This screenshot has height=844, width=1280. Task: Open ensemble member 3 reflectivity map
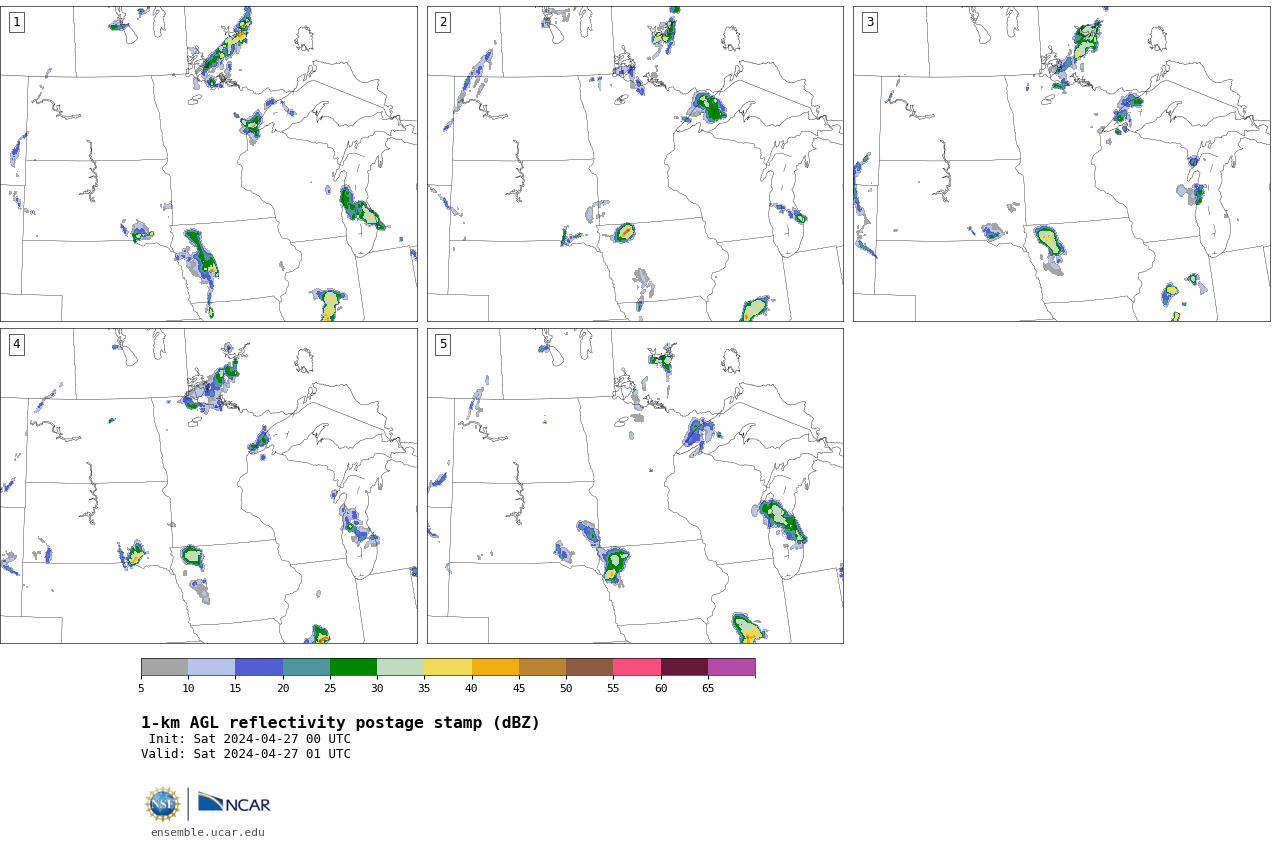[1061, 164]
